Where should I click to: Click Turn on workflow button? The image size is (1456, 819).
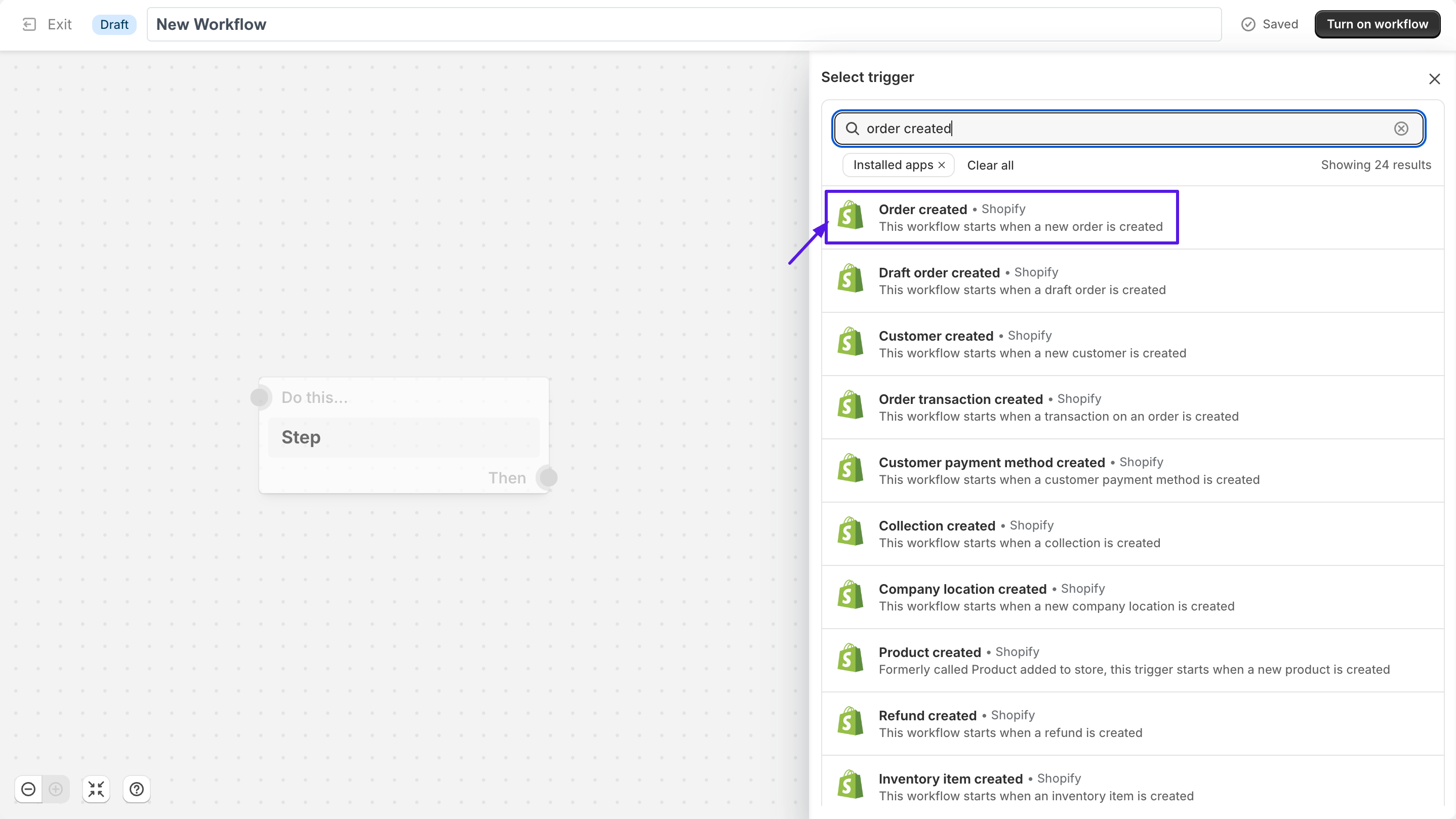click(x=1377, y=24)
